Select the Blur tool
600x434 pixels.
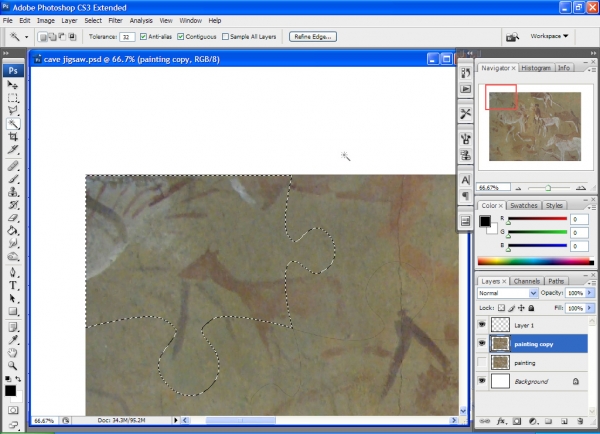coord(13,244)
